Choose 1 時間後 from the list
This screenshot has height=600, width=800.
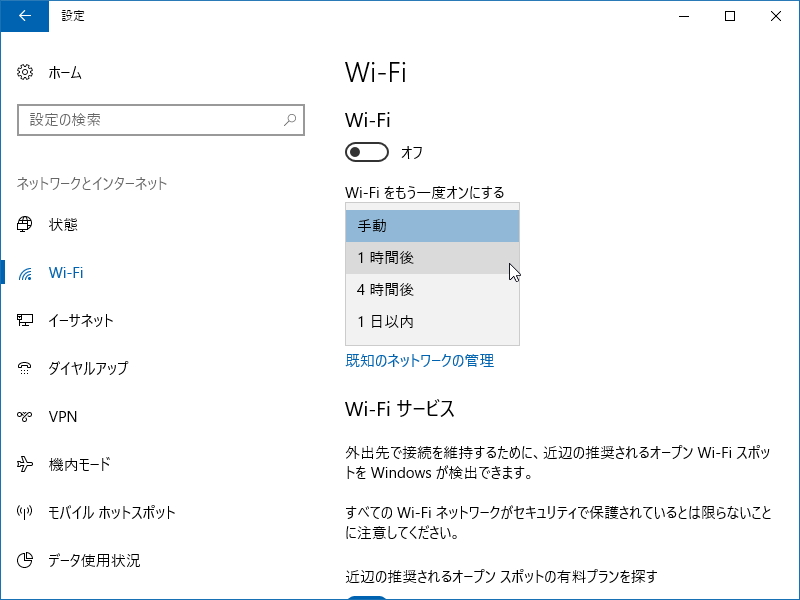[432, 257]
